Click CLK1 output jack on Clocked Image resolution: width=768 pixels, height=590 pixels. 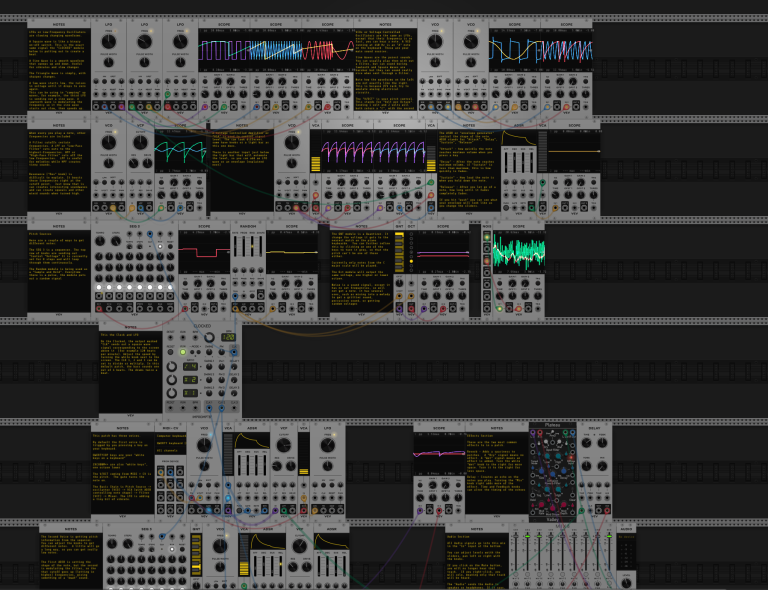(x=209, y=408)
